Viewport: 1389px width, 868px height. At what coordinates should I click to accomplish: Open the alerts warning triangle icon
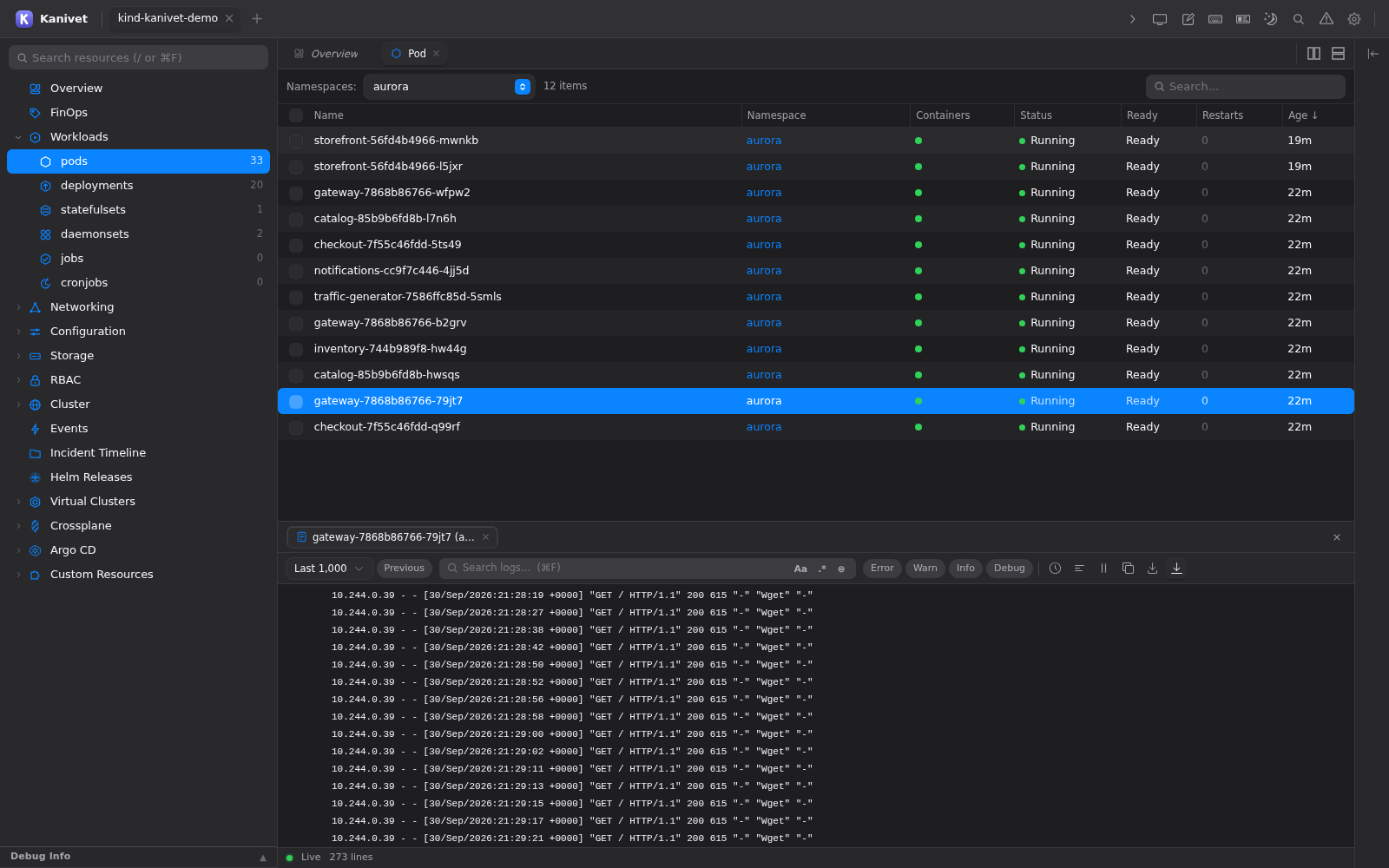1326,19
